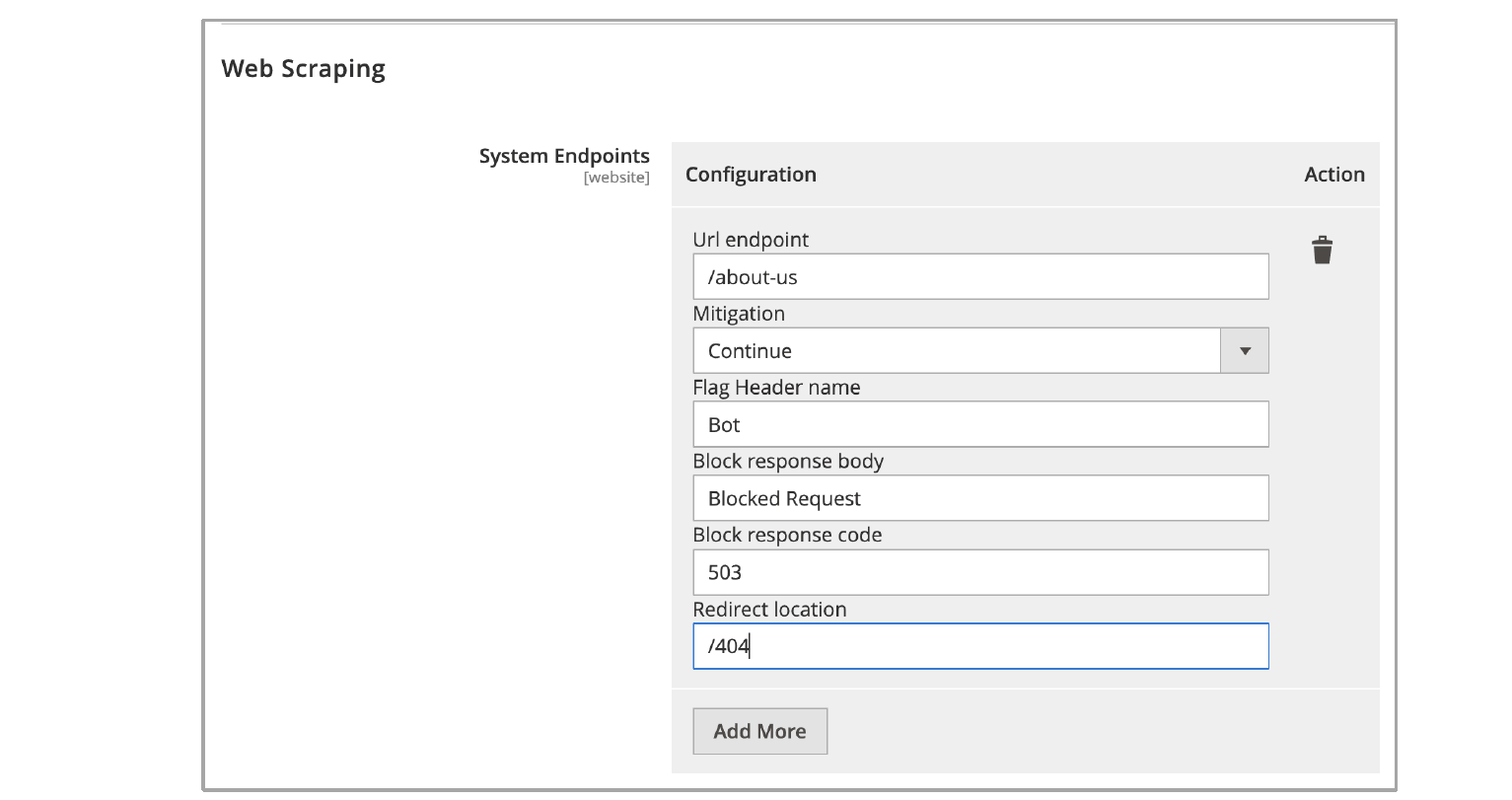The width and height of the screenshot is (1512, 800).
Task: Click the Add More button
Action: (759, 731)
